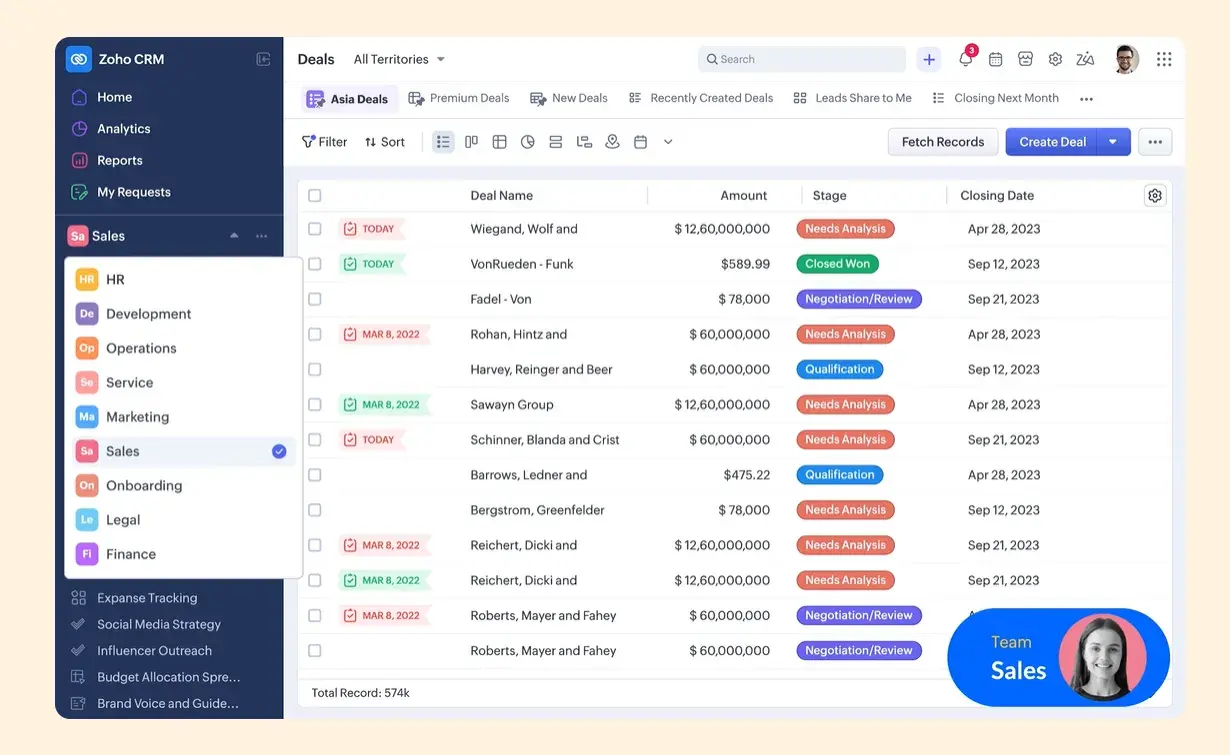
Task: Select Development from team list
Action: tap(181, 314)
